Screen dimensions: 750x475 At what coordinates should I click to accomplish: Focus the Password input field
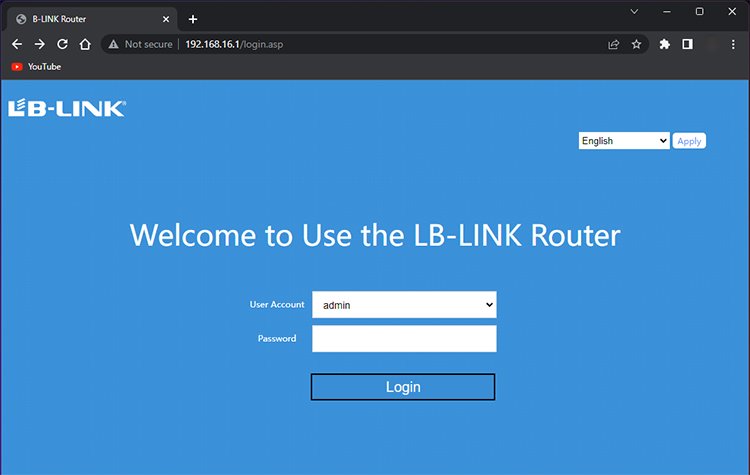click(x=404, y=339)
